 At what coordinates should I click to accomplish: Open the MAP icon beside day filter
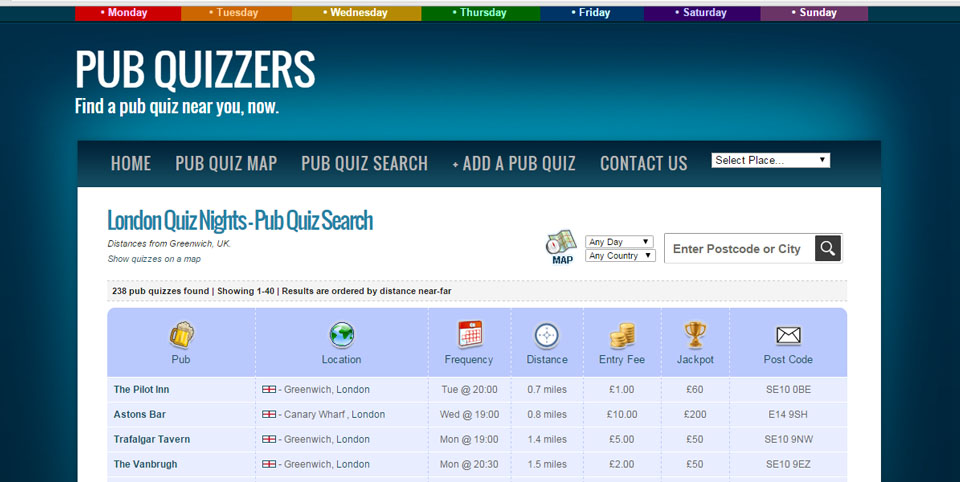click(x=561, y=247)
